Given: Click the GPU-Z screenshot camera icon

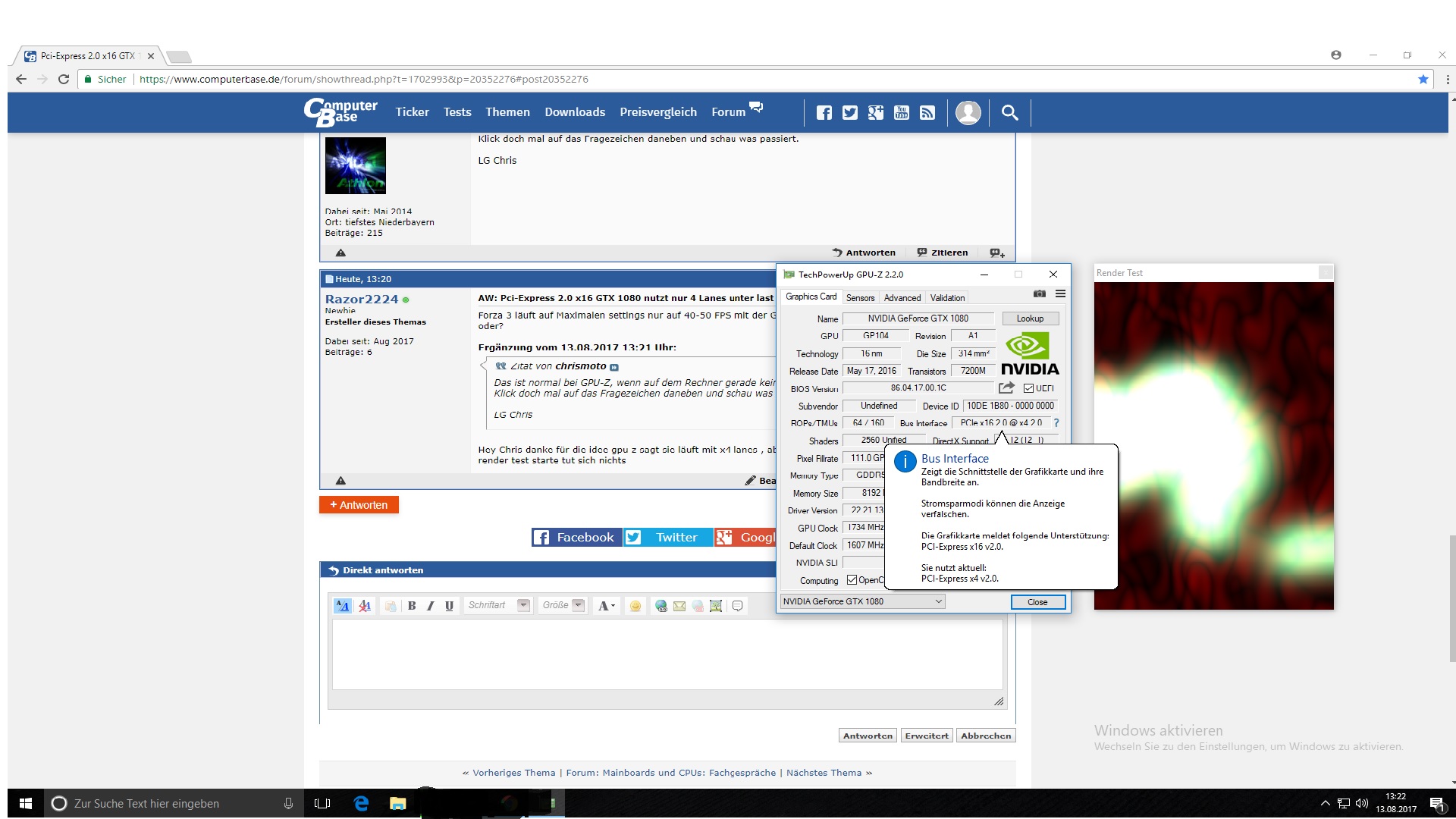Looking at the screenshot, I should (1039, 294).
